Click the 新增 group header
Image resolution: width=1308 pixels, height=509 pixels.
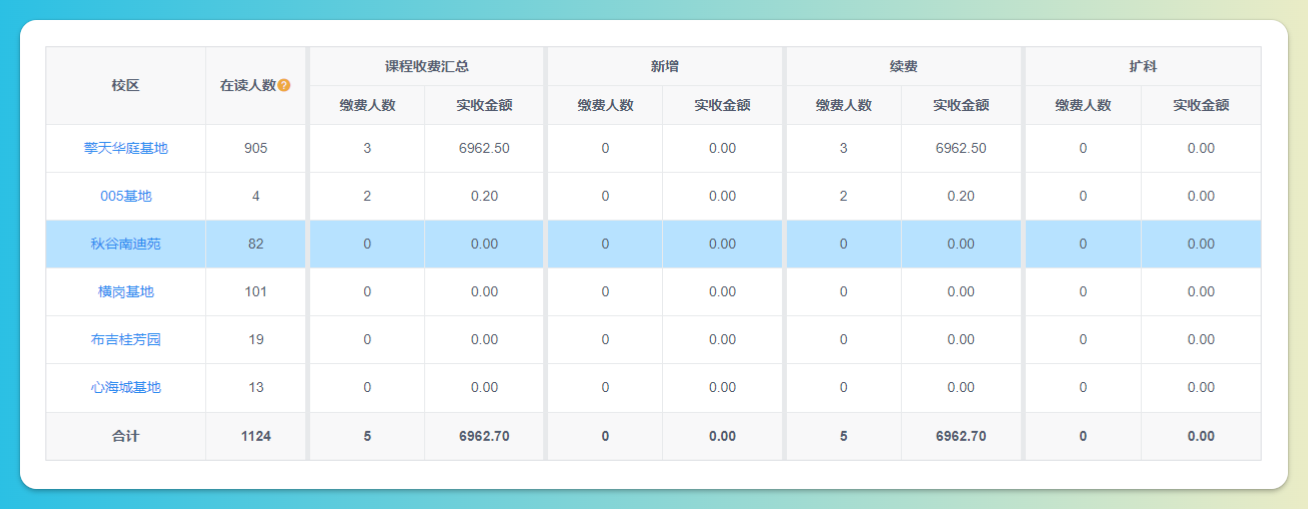click(665, 67)
